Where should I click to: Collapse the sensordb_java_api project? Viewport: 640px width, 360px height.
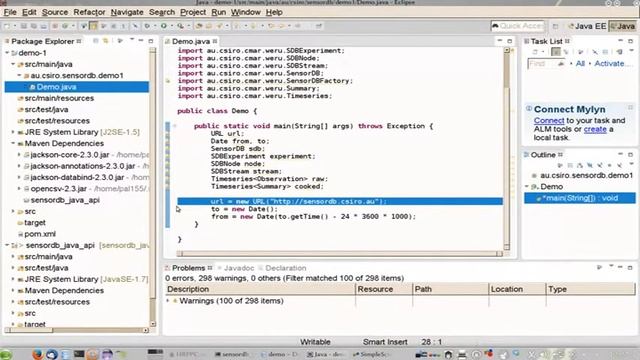pos(7,245)
